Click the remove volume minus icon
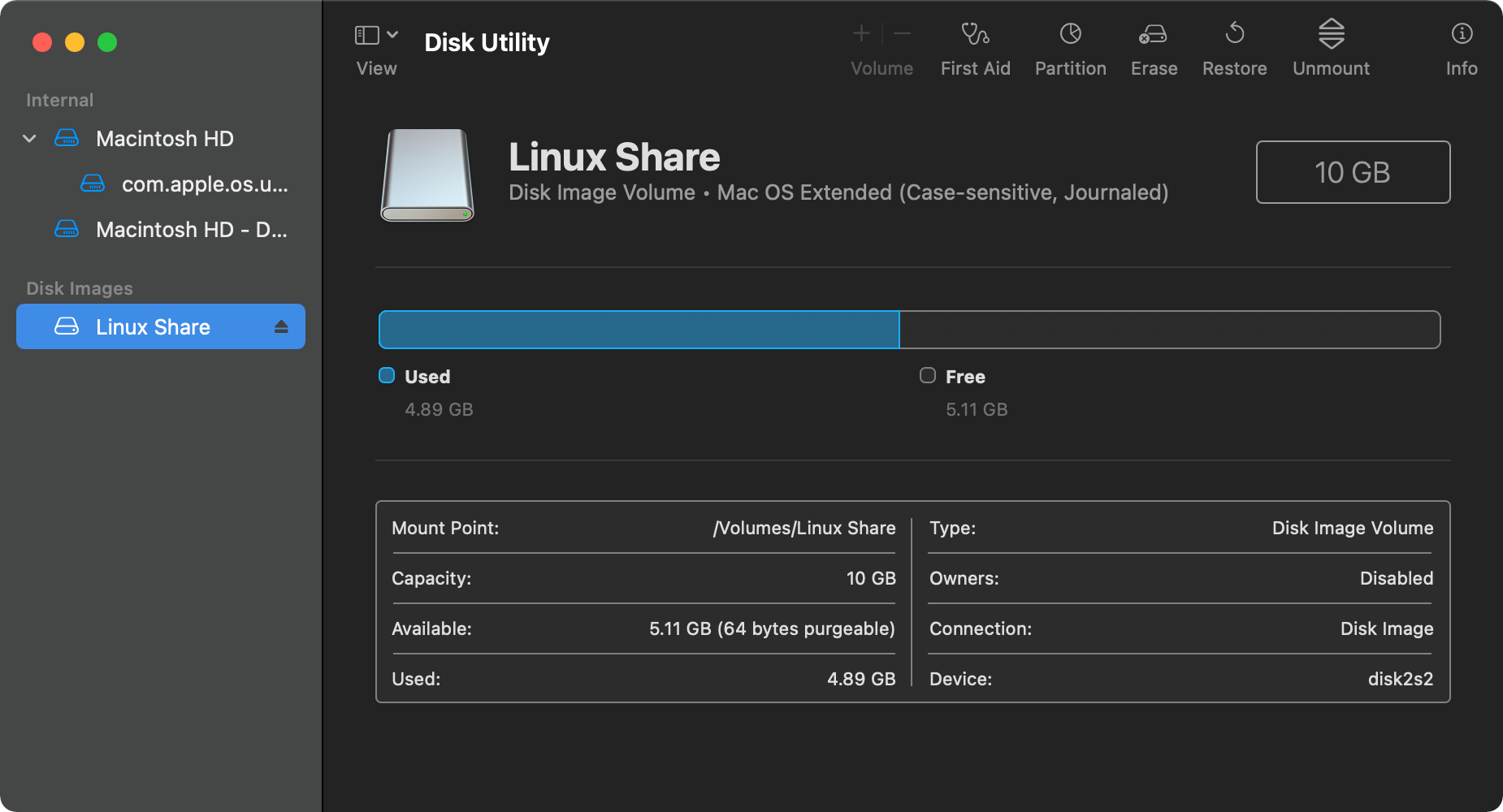 (902, 33)
